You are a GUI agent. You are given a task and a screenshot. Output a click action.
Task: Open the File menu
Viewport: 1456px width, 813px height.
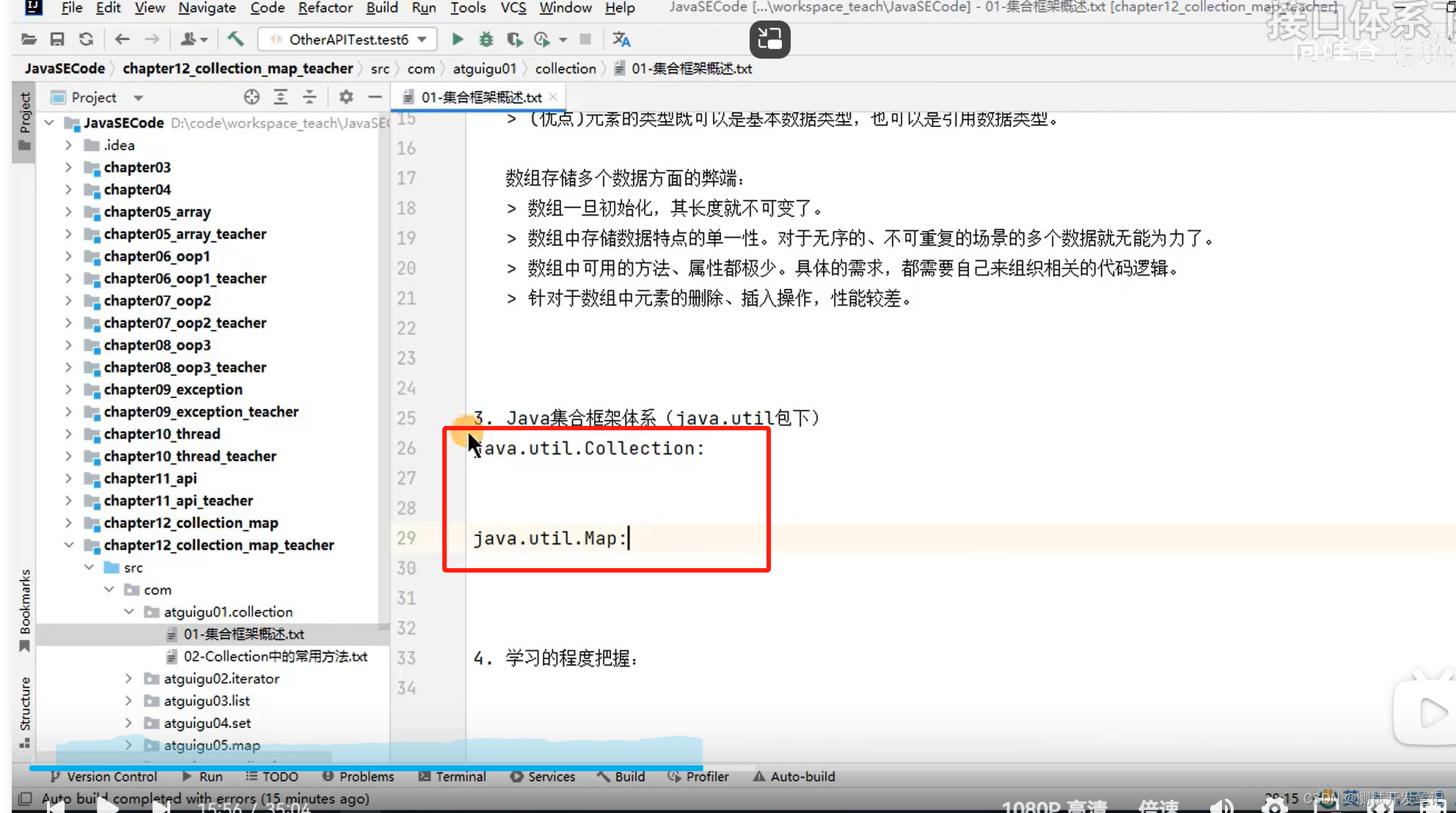tap(71, 8)
